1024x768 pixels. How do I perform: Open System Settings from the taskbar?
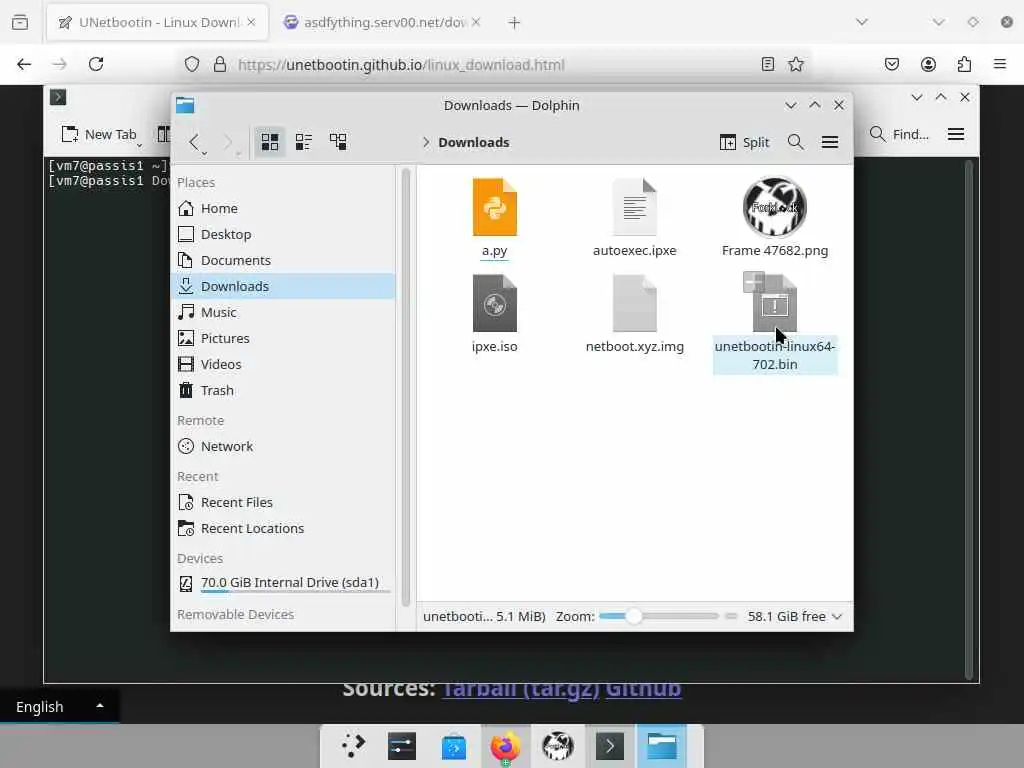click(x=402, y=746)
